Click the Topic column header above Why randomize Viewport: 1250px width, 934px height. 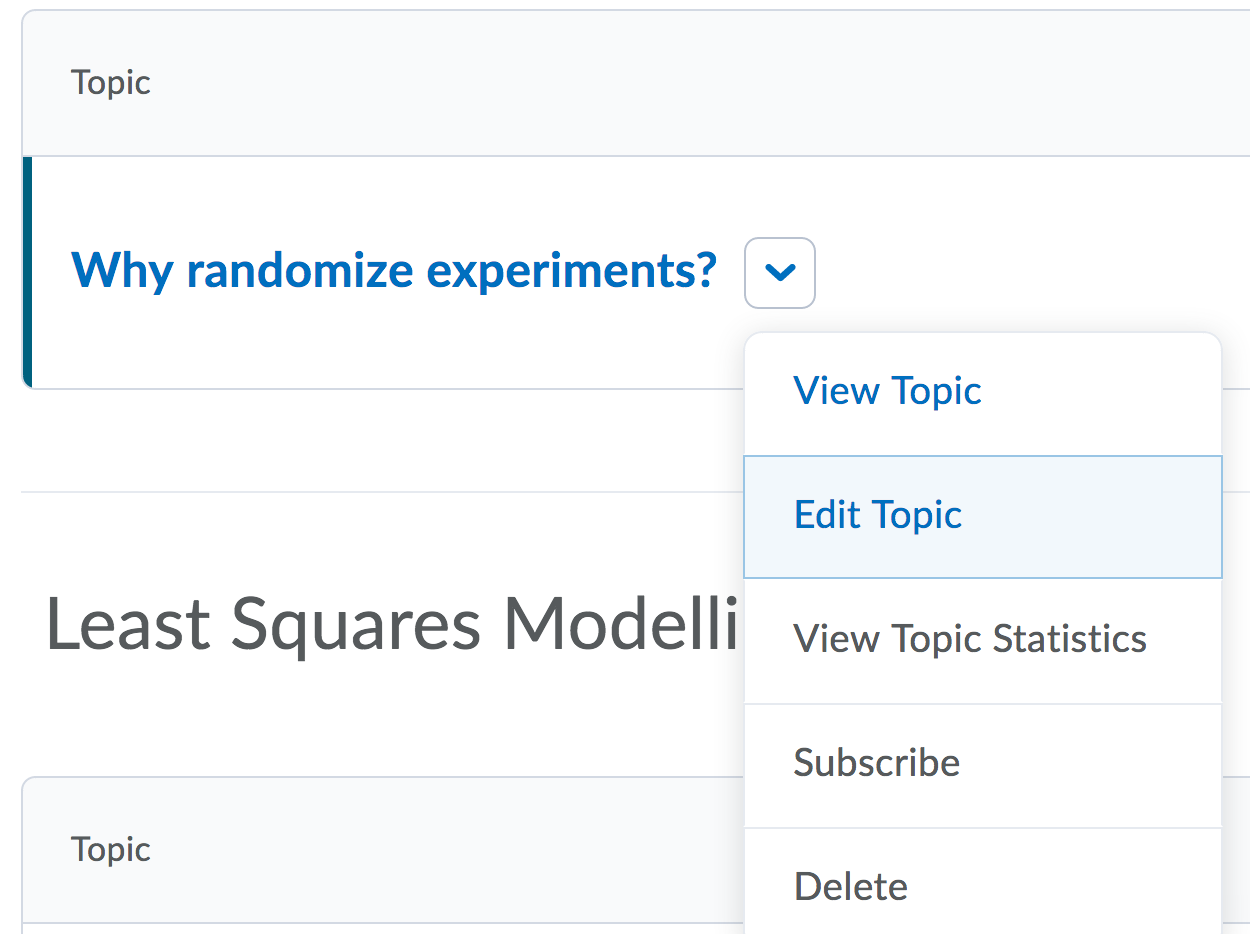[x=110, y=82]
